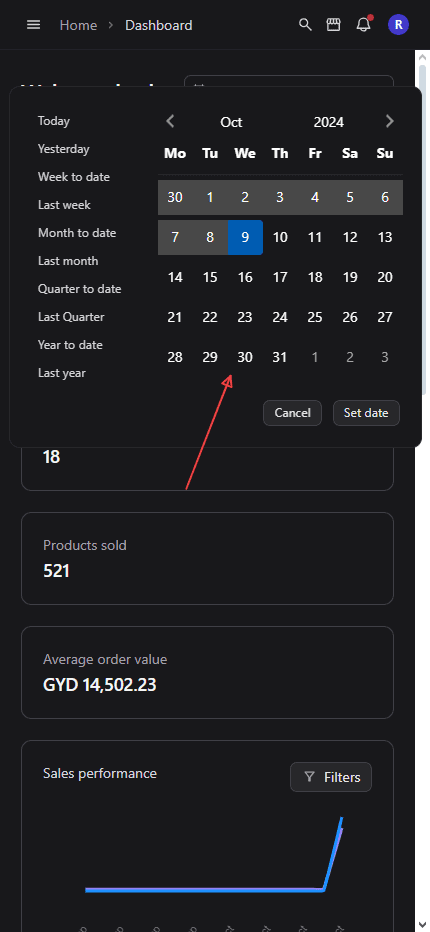Viewport: 430px width, 932px height.
Task: Choose Quarter to date preset
Action: [x=80, y=289]
